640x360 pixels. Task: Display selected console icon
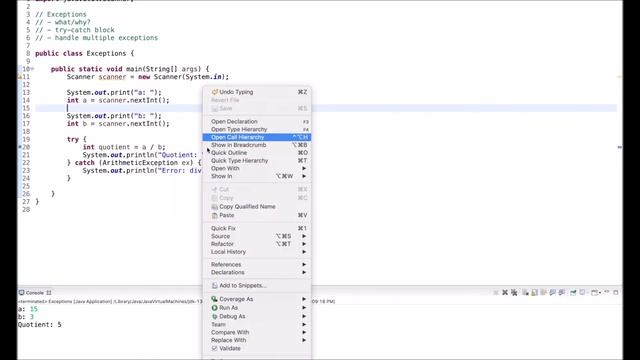582,292
